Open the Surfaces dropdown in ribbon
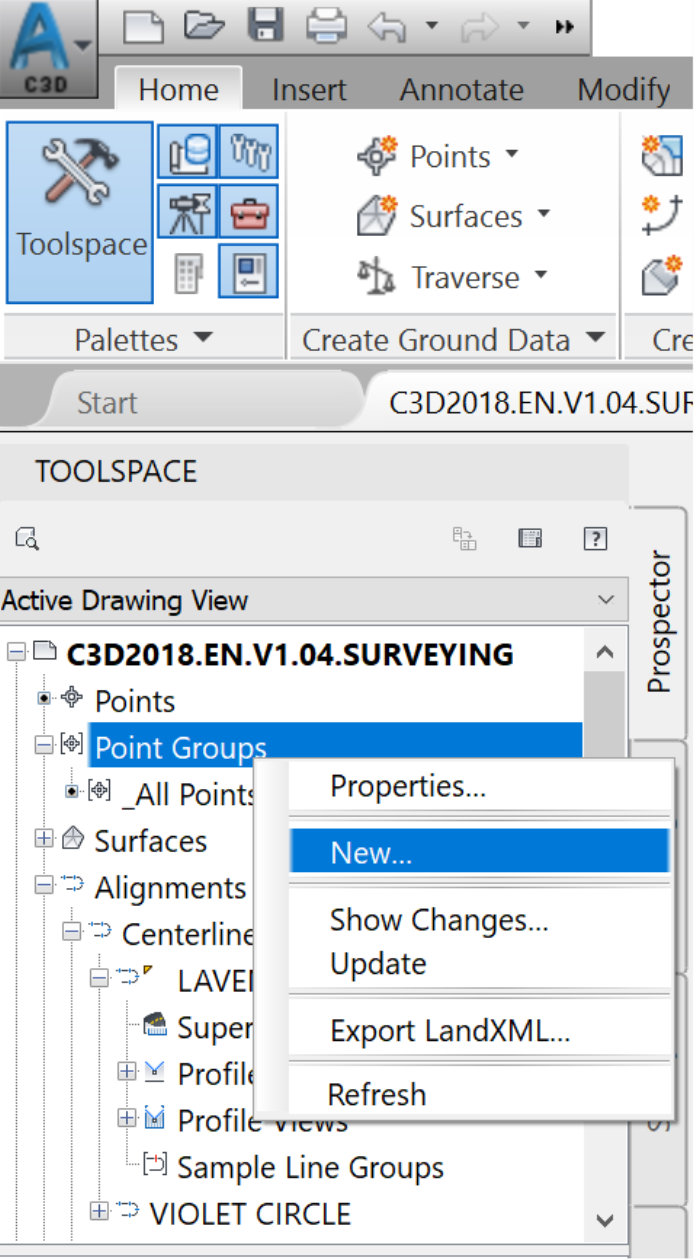Screen dimensions: 694x1259 (x=544, y=214)
